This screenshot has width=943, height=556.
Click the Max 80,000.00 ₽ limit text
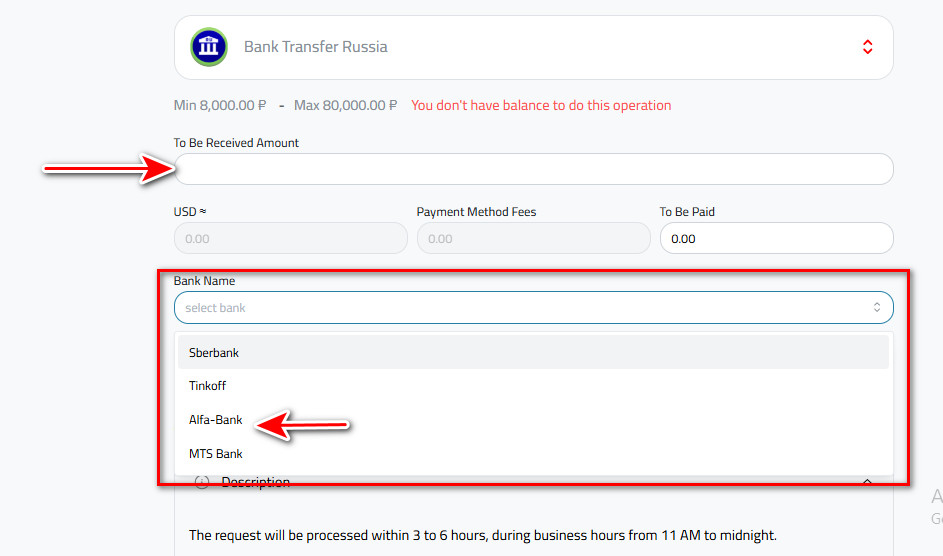pyautogui.click(x=345, y=105)
